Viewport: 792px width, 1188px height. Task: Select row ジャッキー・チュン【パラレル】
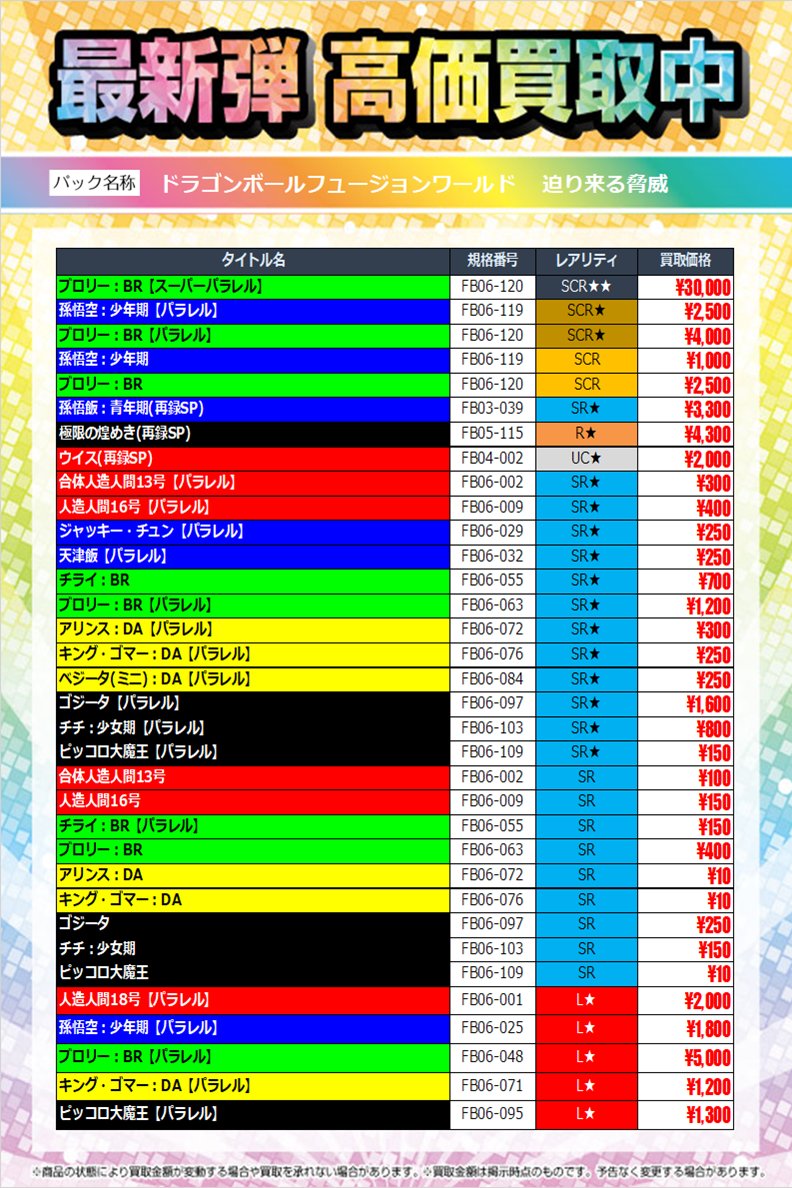point(395,532)
